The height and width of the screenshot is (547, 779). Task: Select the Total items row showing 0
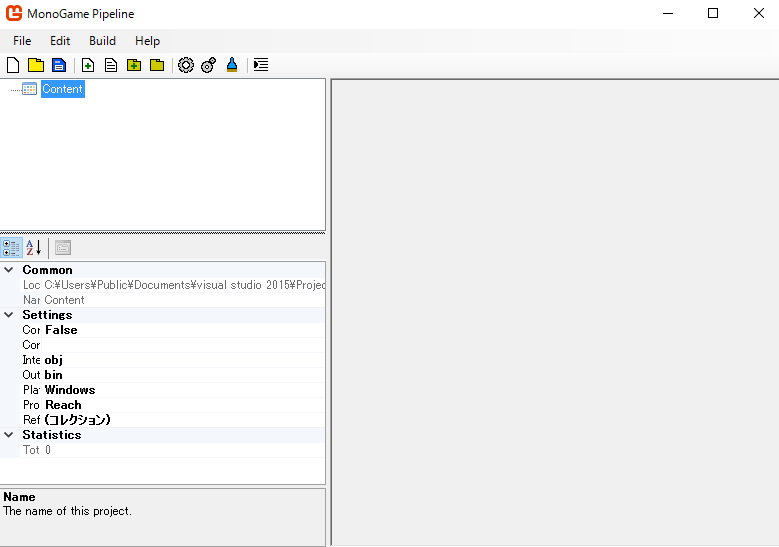173,450
